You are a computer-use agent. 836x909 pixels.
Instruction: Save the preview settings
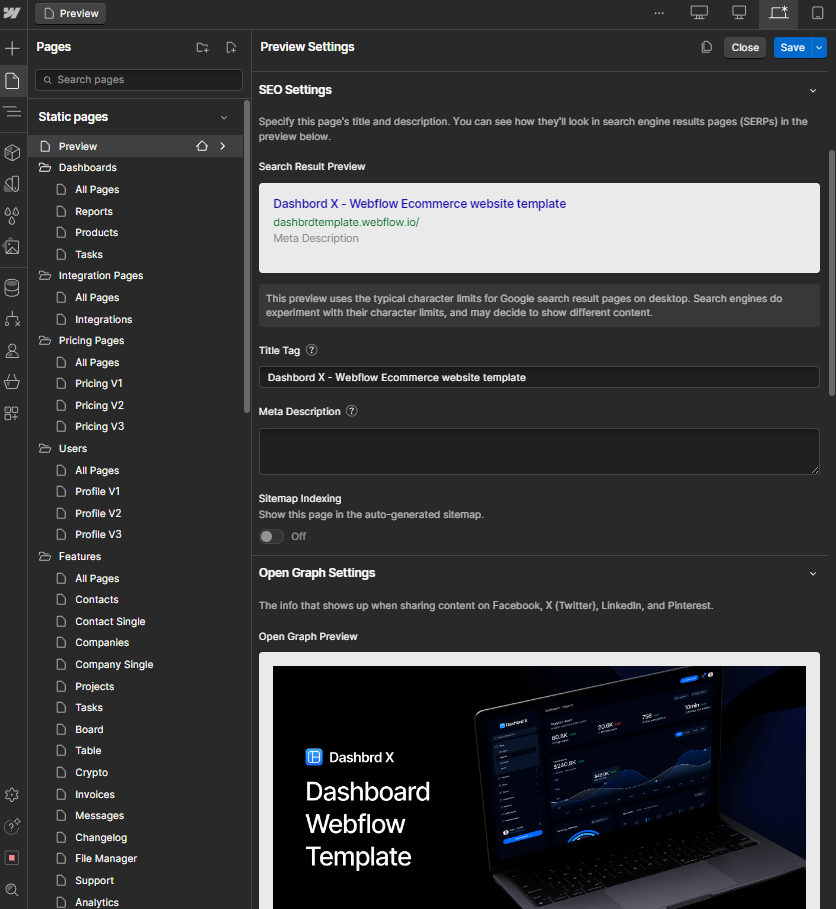click(x=793, y=47)
